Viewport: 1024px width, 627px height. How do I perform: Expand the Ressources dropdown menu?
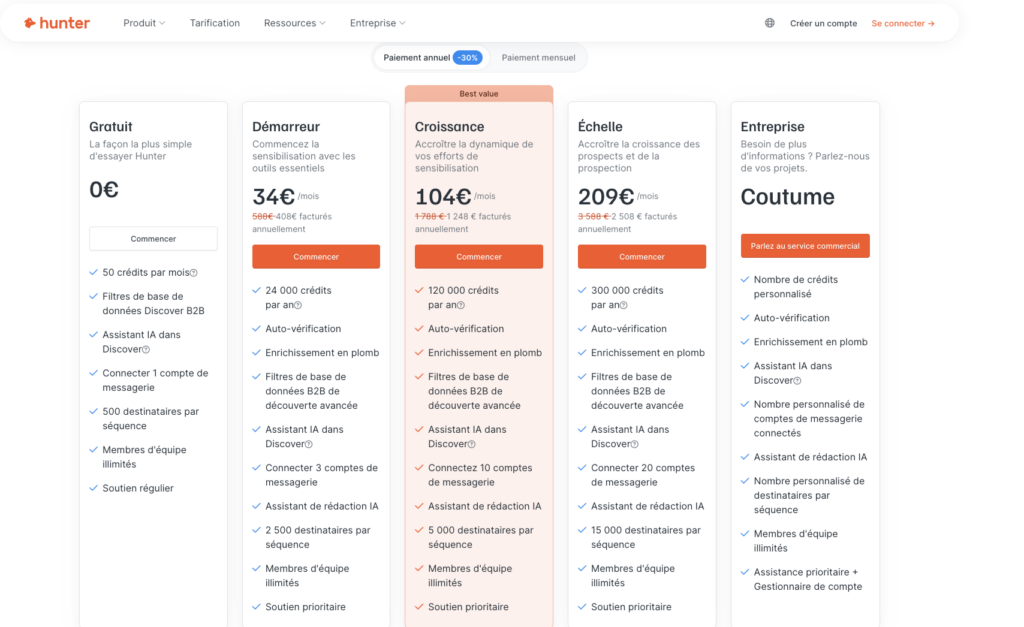[294, 23]
